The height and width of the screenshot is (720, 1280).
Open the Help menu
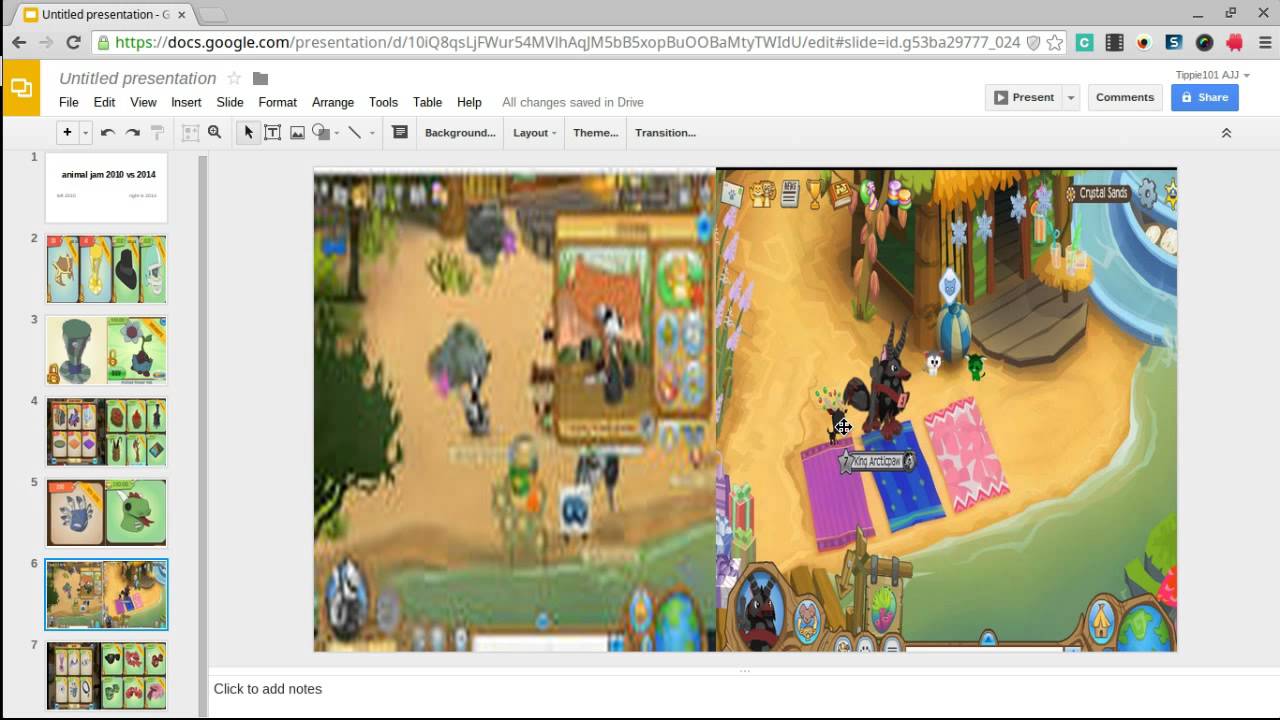(469, 102)
